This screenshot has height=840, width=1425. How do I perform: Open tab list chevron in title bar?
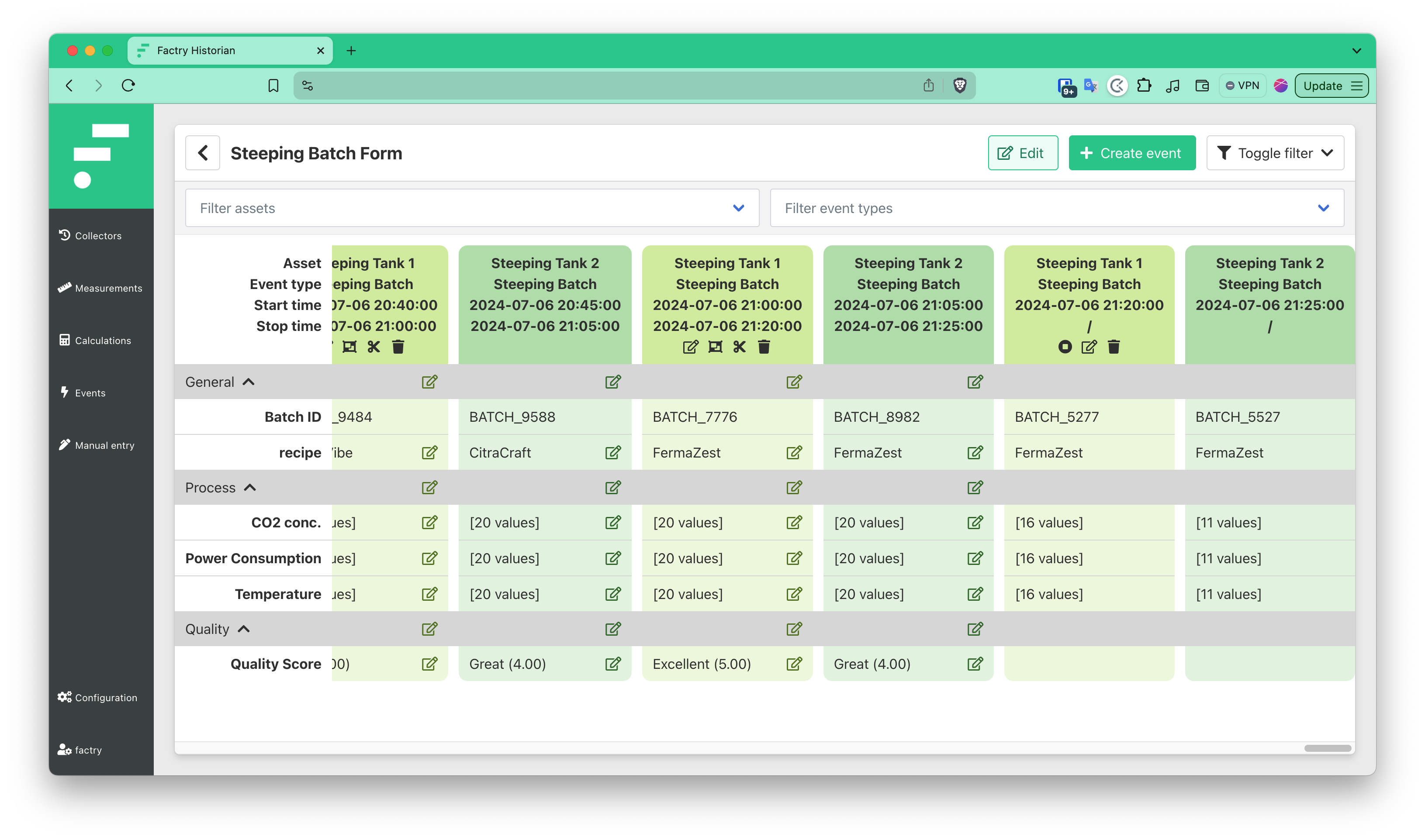coord(1356,50)
